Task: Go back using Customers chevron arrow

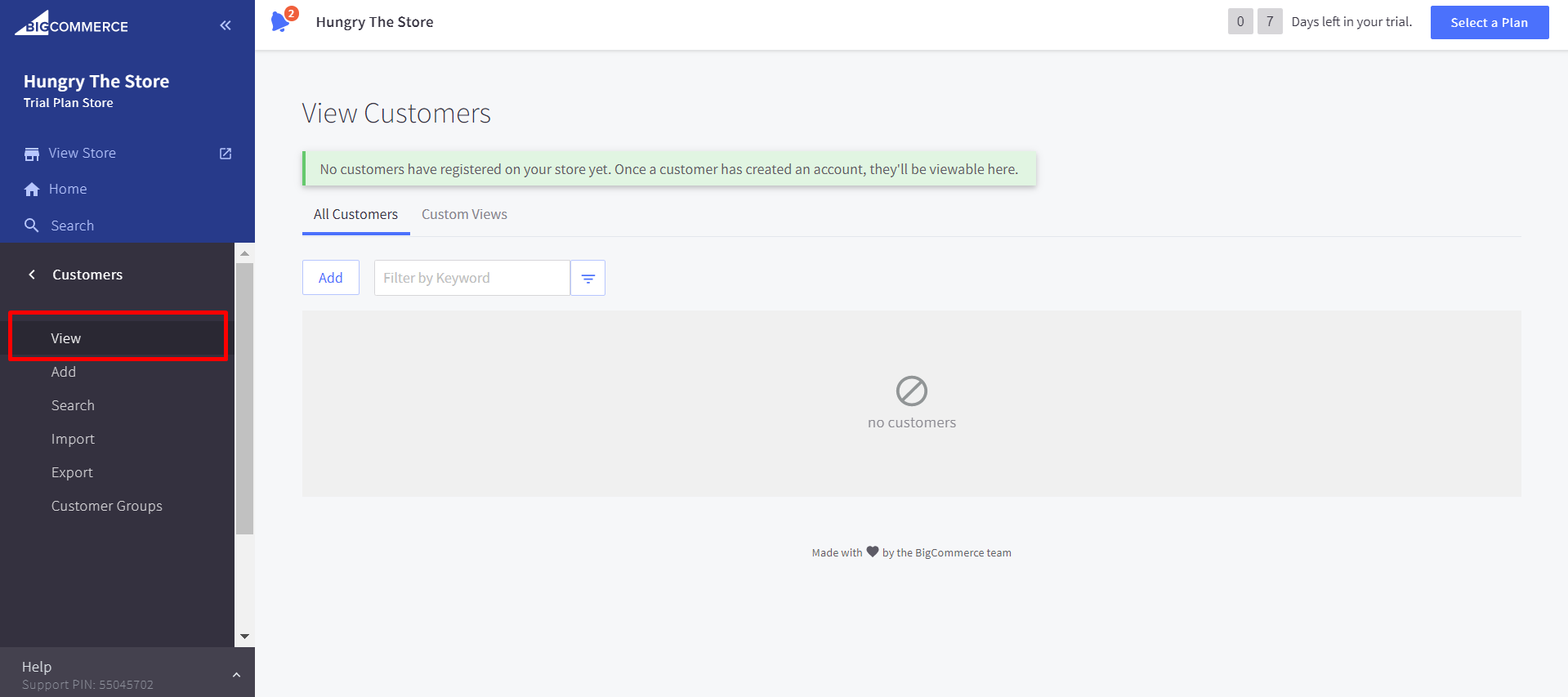Action: tap(32, 275)
